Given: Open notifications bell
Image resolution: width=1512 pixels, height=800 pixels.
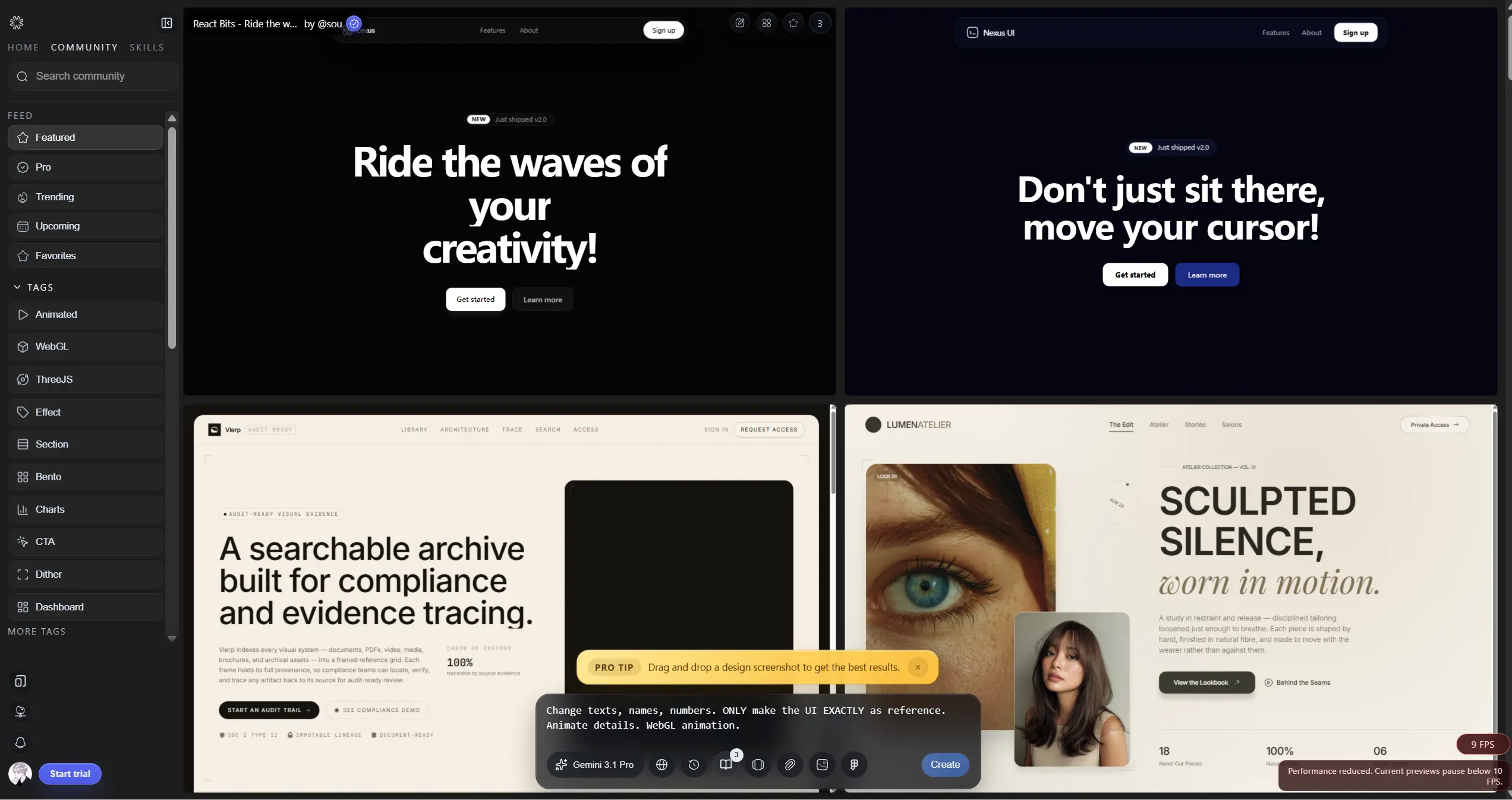Looking at the screenshot, I should click(20, 742).
